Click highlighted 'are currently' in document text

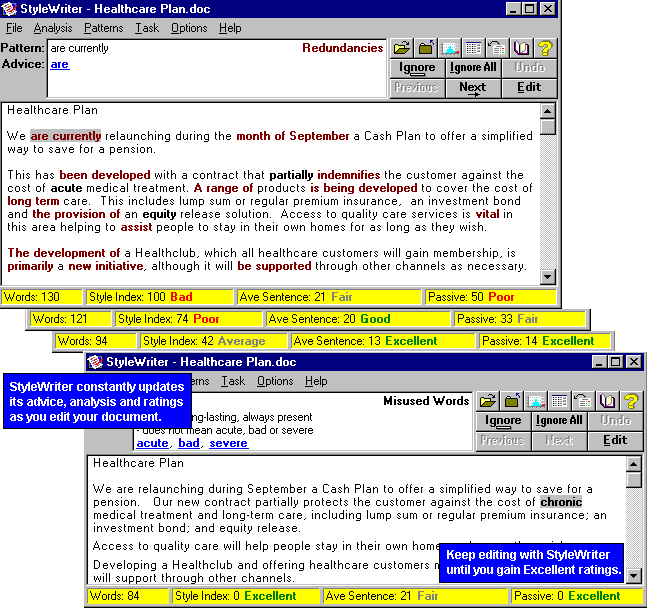[66, 136]
